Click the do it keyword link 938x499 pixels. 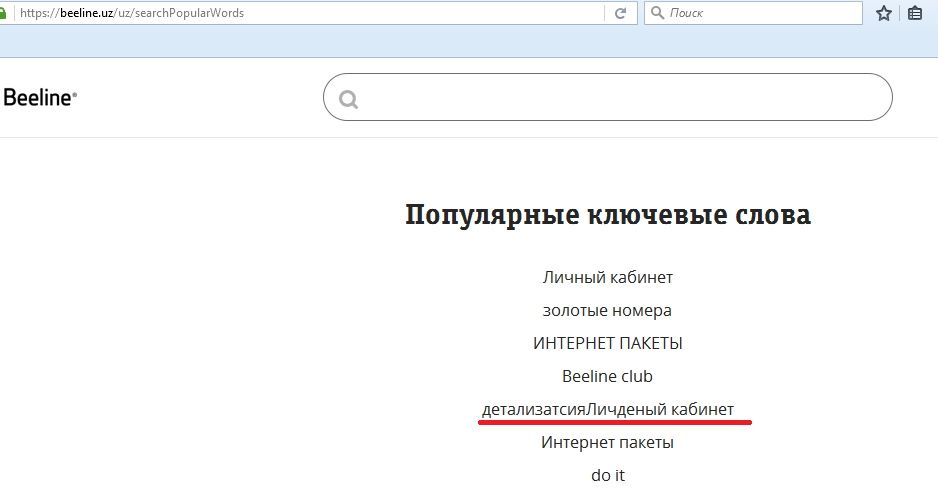click(x=607, y=475)
